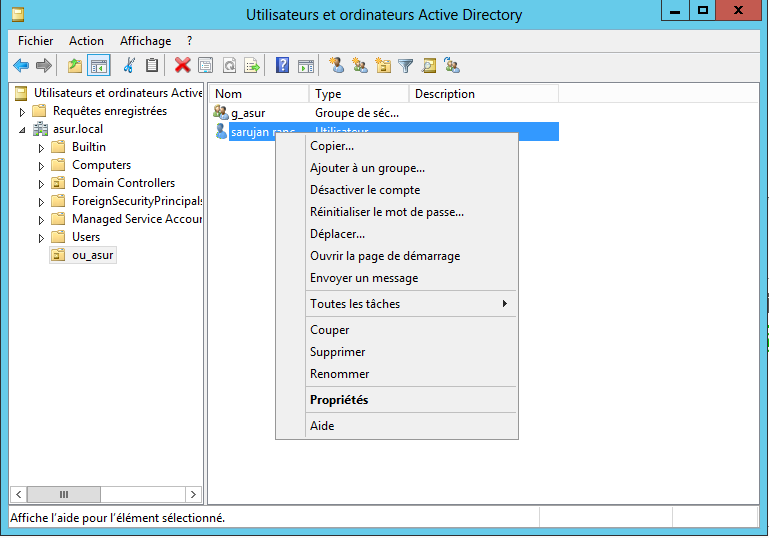Image resolution: width=769 pixels, height=538 pixels.
Task: Open the Affichage menu
Action: click(x=146, y=41)
